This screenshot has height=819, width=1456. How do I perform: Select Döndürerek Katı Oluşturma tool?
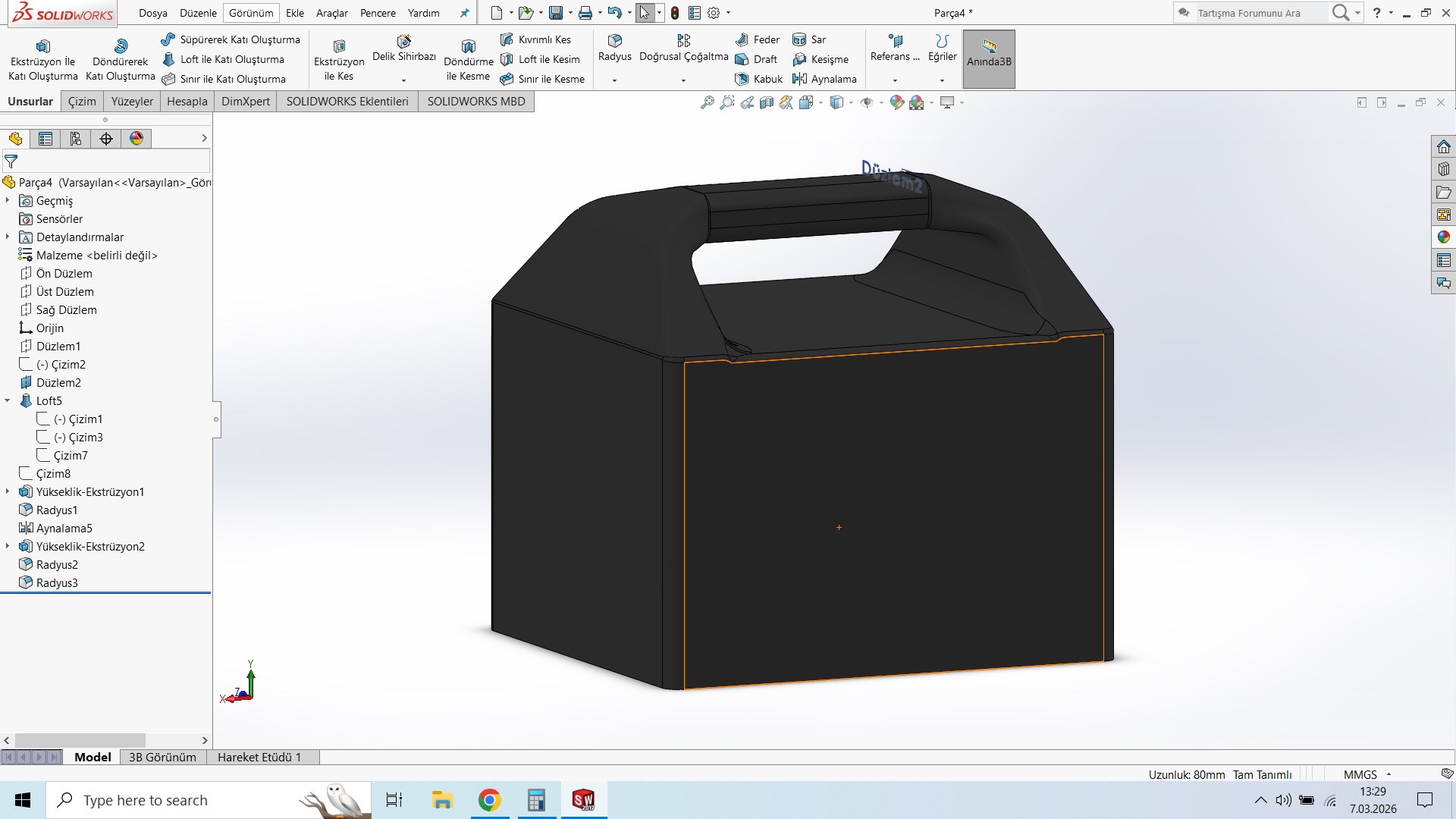120,61
